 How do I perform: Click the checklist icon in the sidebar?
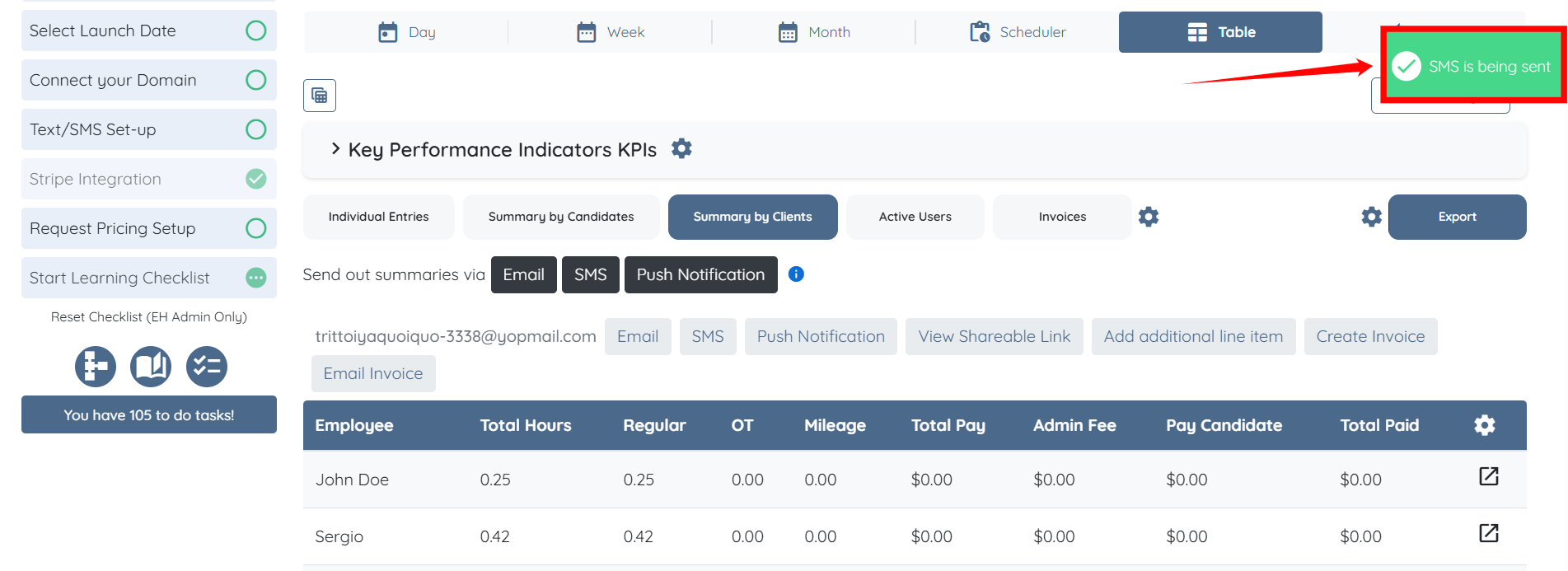click(x=206, y=367)
